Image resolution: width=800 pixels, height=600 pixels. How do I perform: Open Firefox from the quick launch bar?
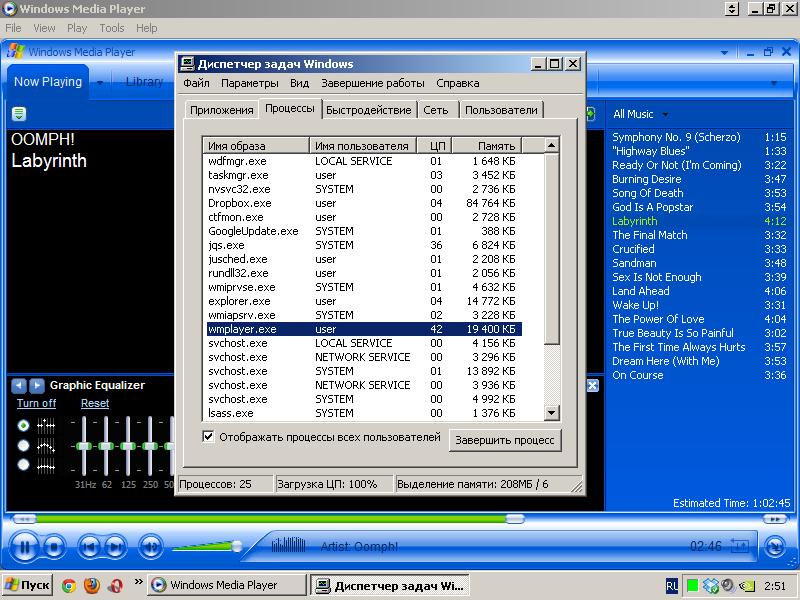(x=92, y=585)
